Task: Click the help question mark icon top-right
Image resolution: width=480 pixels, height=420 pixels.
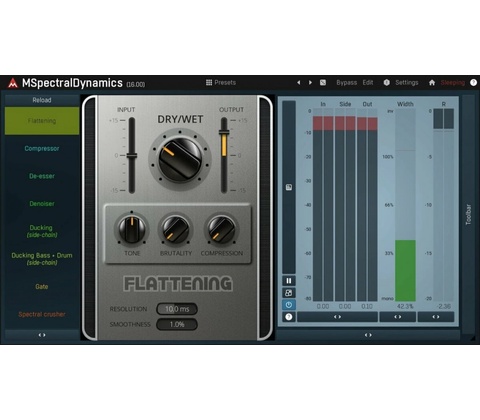Action: click(x=473, y=83)
